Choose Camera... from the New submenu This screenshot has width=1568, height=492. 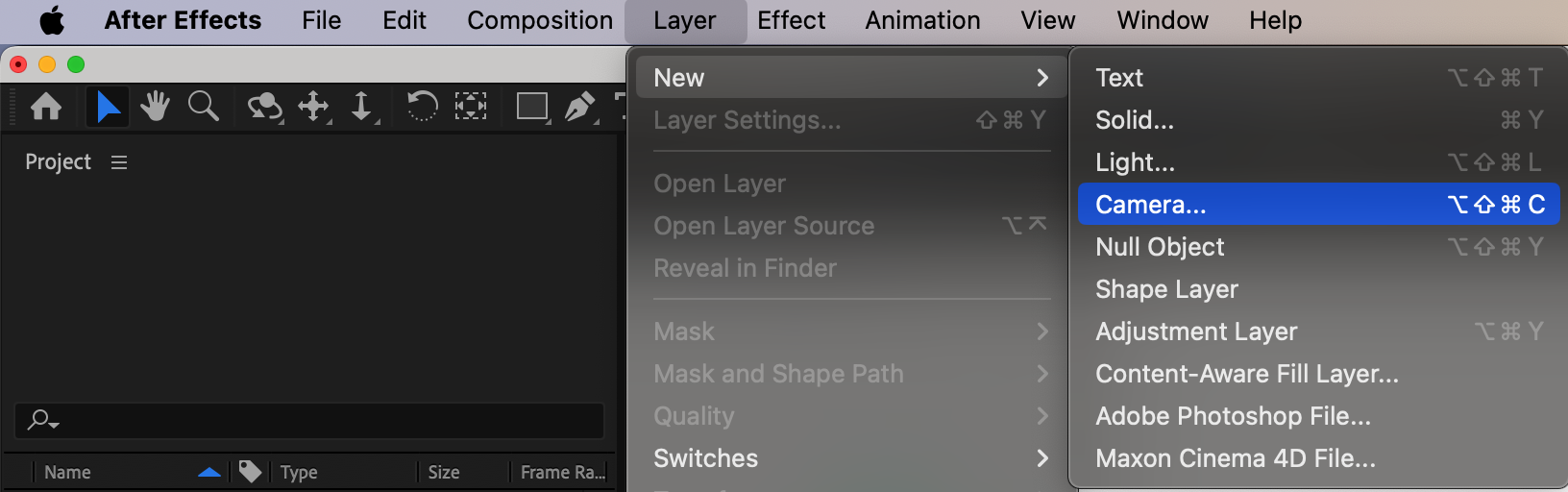point(1318,205)
